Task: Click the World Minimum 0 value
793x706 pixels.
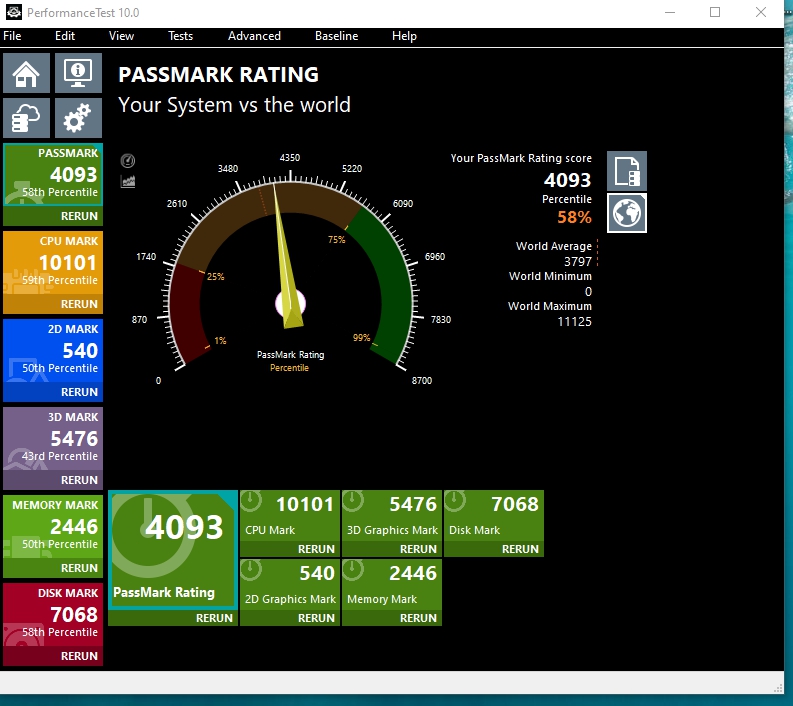Action: click(x=588, y=292)
